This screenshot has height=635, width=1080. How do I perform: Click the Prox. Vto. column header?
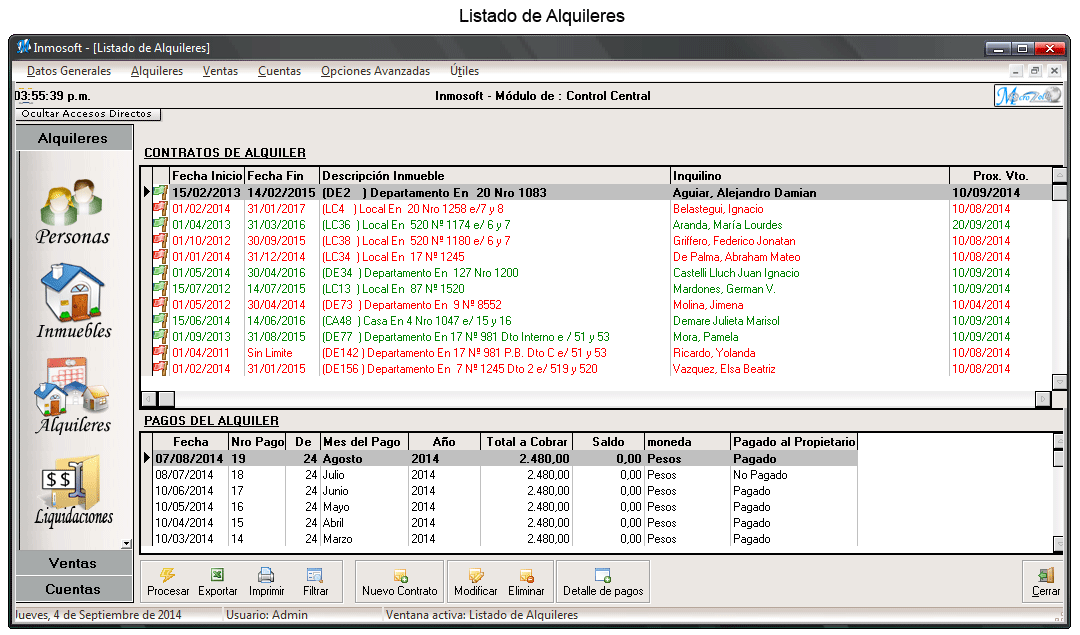tap(1001, 176)
